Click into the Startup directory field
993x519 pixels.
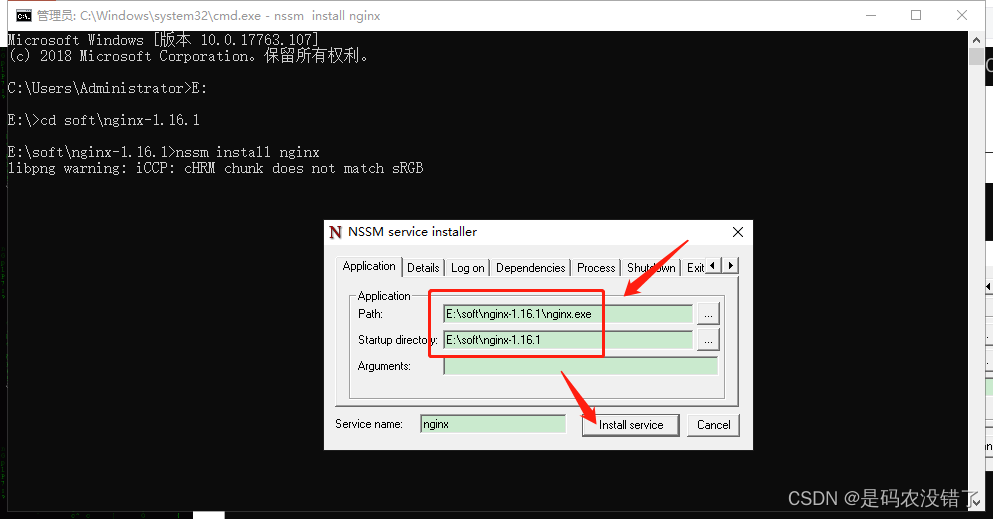pyautogui.click(x=568, y=340)
